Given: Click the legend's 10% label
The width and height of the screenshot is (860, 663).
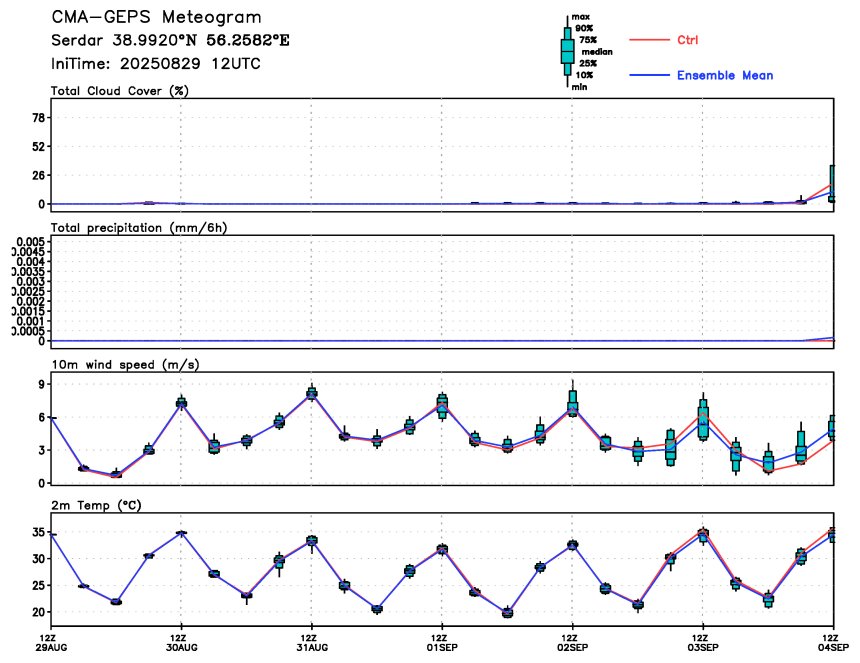Looking at the screenshot, I should tap(584, 75).
